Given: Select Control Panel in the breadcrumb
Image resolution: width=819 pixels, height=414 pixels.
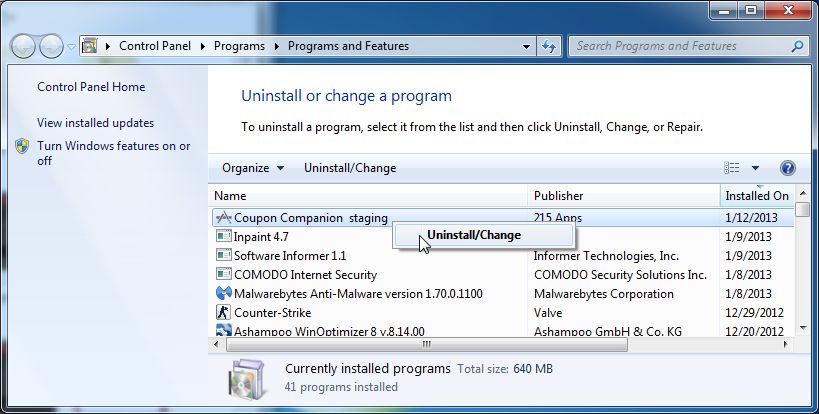Looking at the screenshot, I should (155, 46).
